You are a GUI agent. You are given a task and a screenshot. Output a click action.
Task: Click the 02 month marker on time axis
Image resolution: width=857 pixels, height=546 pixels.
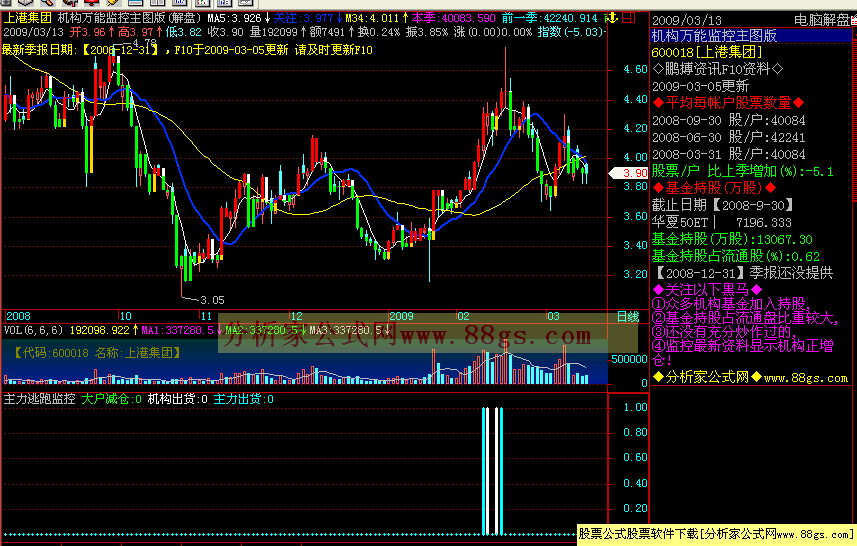463,316
